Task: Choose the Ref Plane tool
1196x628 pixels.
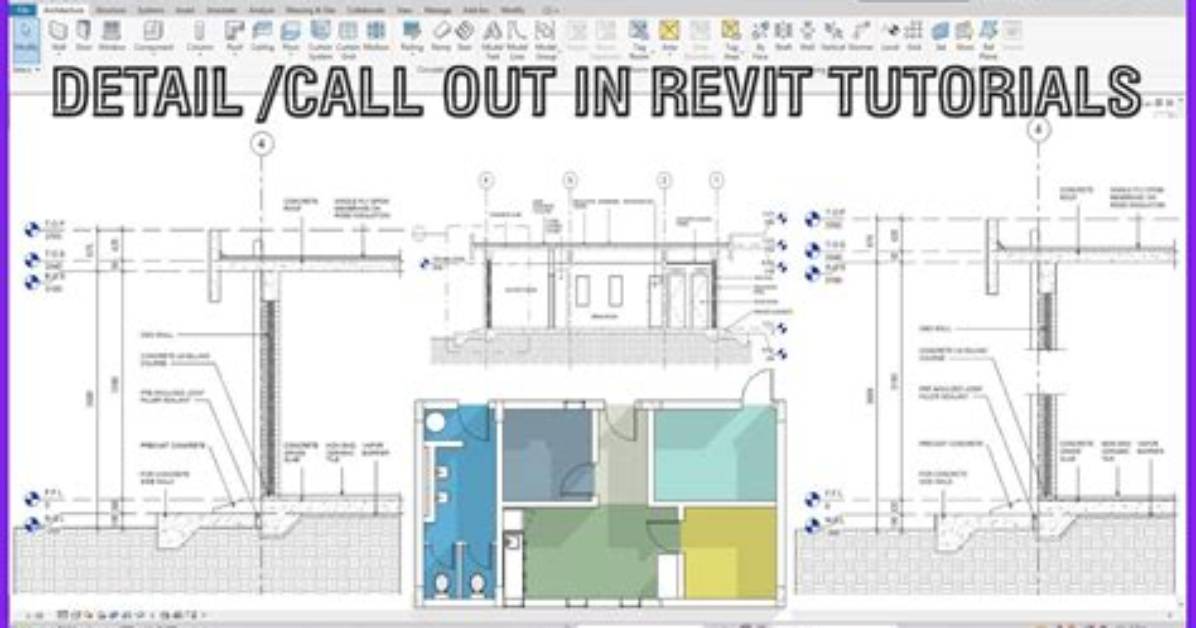Action: (989, 38)
